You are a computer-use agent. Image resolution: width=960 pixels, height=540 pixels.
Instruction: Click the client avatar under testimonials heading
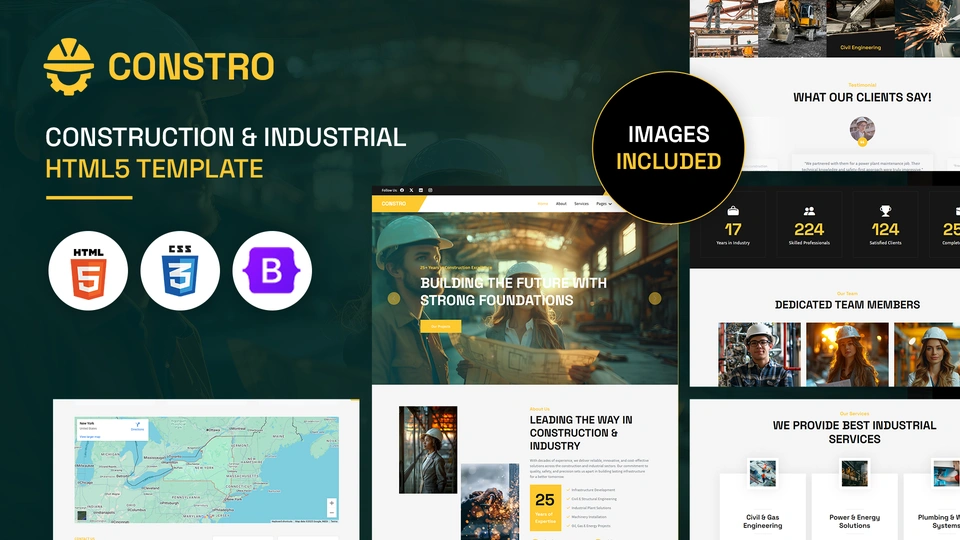tap(862, 130)
